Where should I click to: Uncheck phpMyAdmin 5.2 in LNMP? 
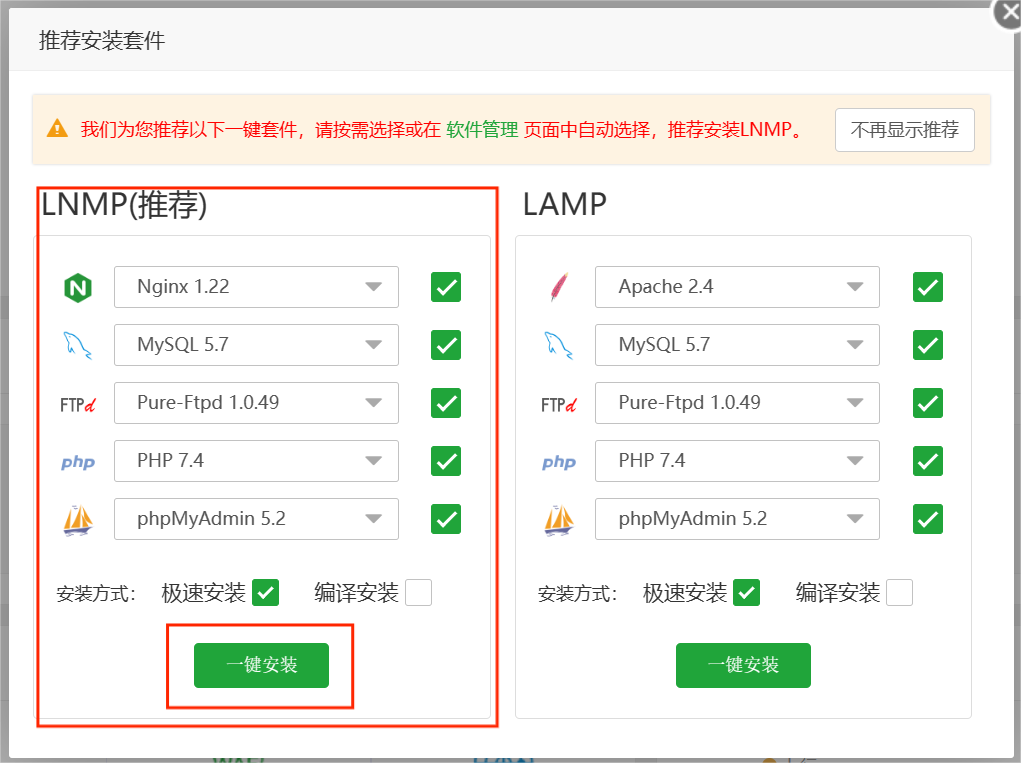(446, 519)
